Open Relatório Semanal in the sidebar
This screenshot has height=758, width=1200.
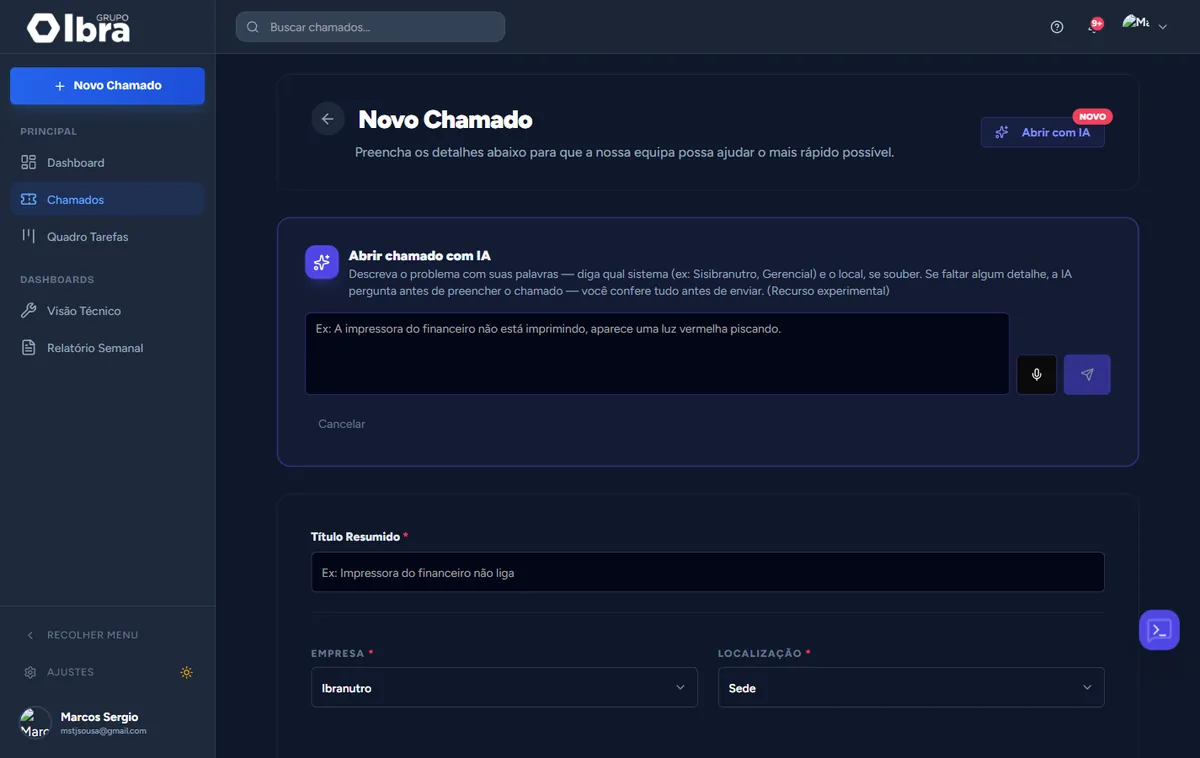coord(107,347)
